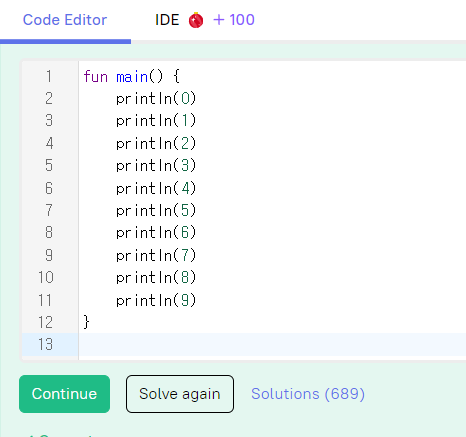The image size is (466, 437).
Task: Click line number 7 in gutter
Action: (49, 210)
